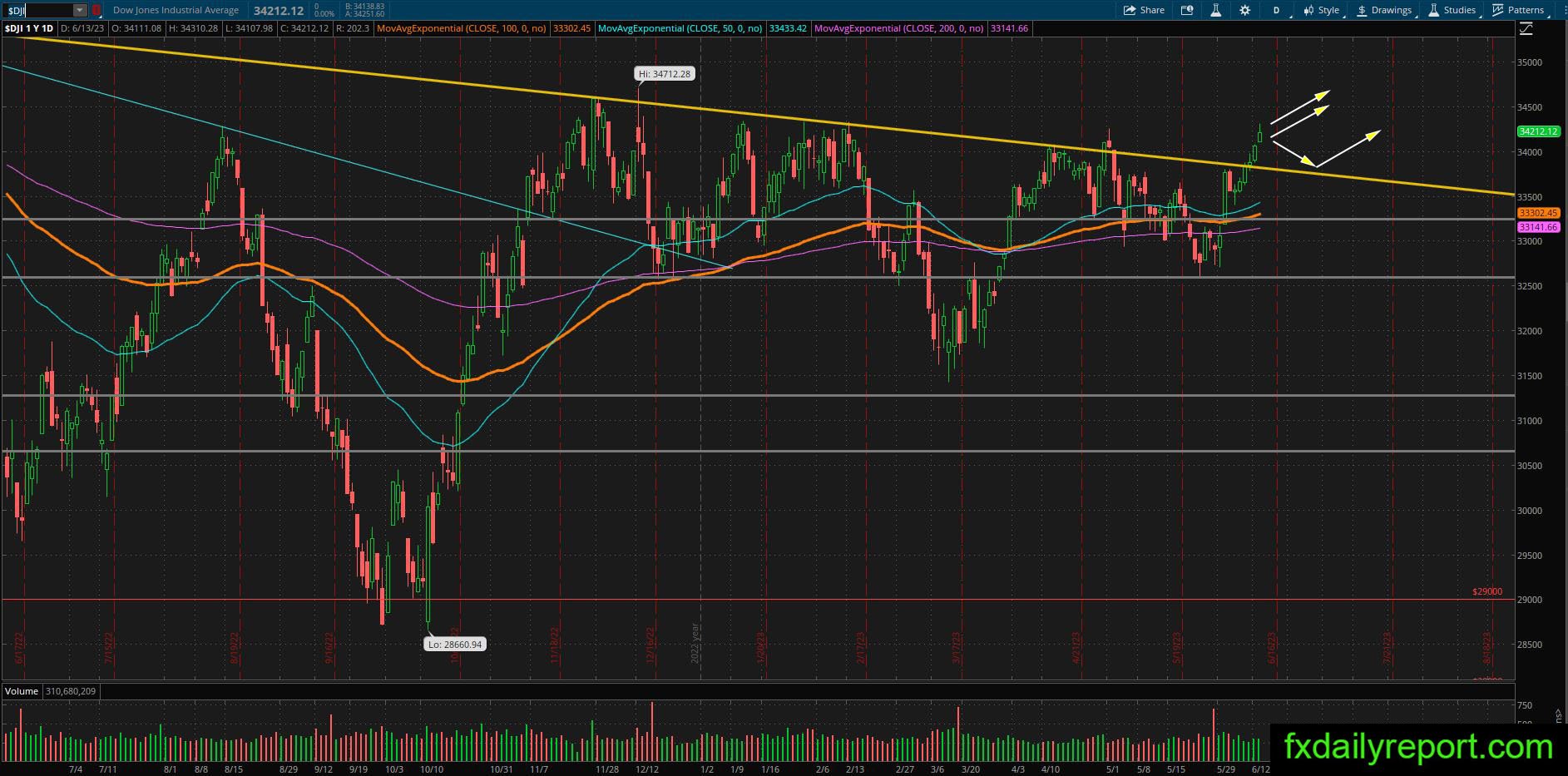Click the volume value 310,680,209

tap(71, 691)
